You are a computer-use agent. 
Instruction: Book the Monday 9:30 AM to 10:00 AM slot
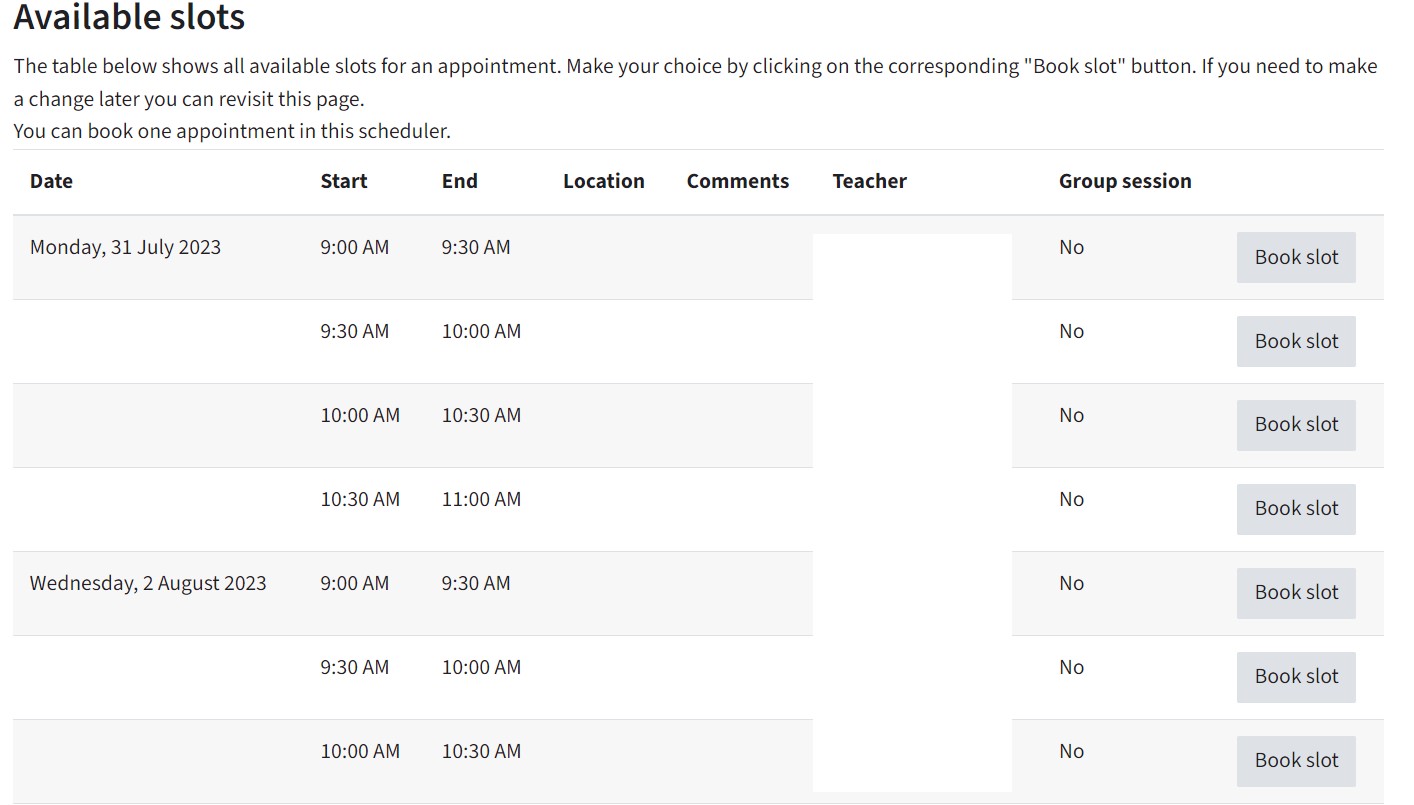tap(1296, 341)
